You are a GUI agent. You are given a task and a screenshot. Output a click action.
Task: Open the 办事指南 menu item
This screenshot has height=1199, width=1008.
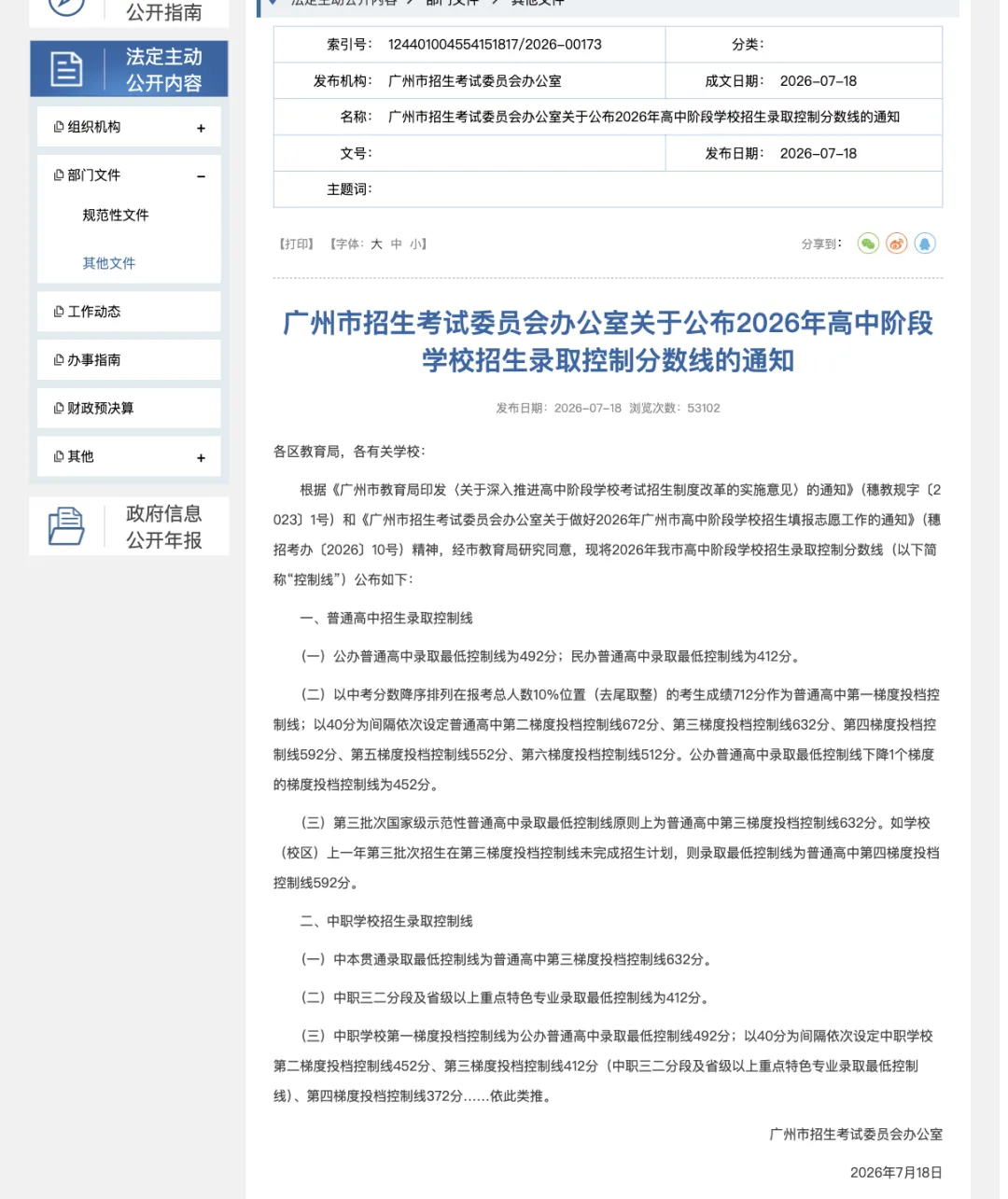(x=129, y=360)
